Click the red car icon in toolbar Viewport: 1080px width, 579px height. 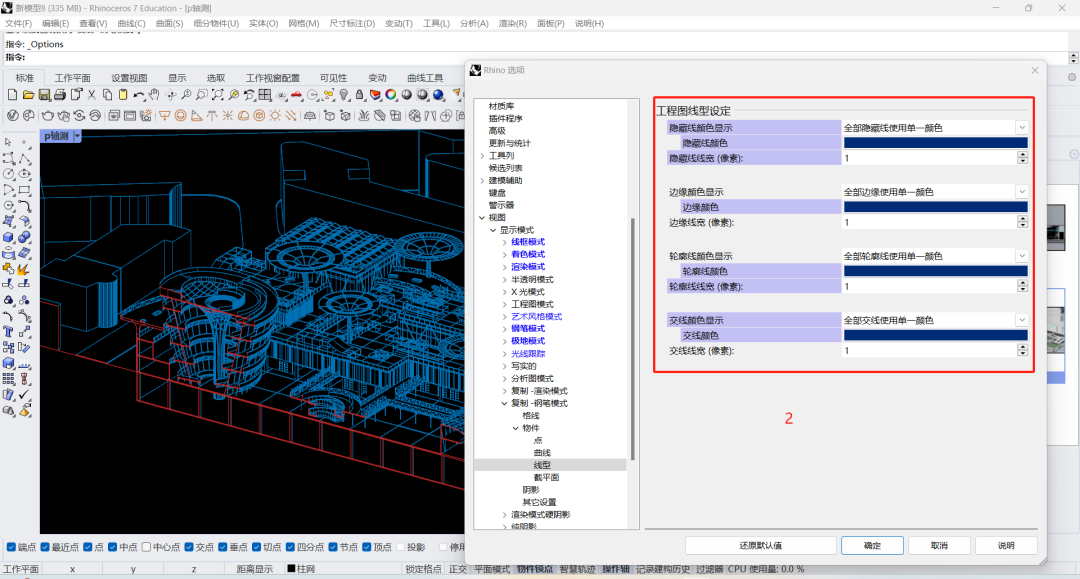point(297,95)
